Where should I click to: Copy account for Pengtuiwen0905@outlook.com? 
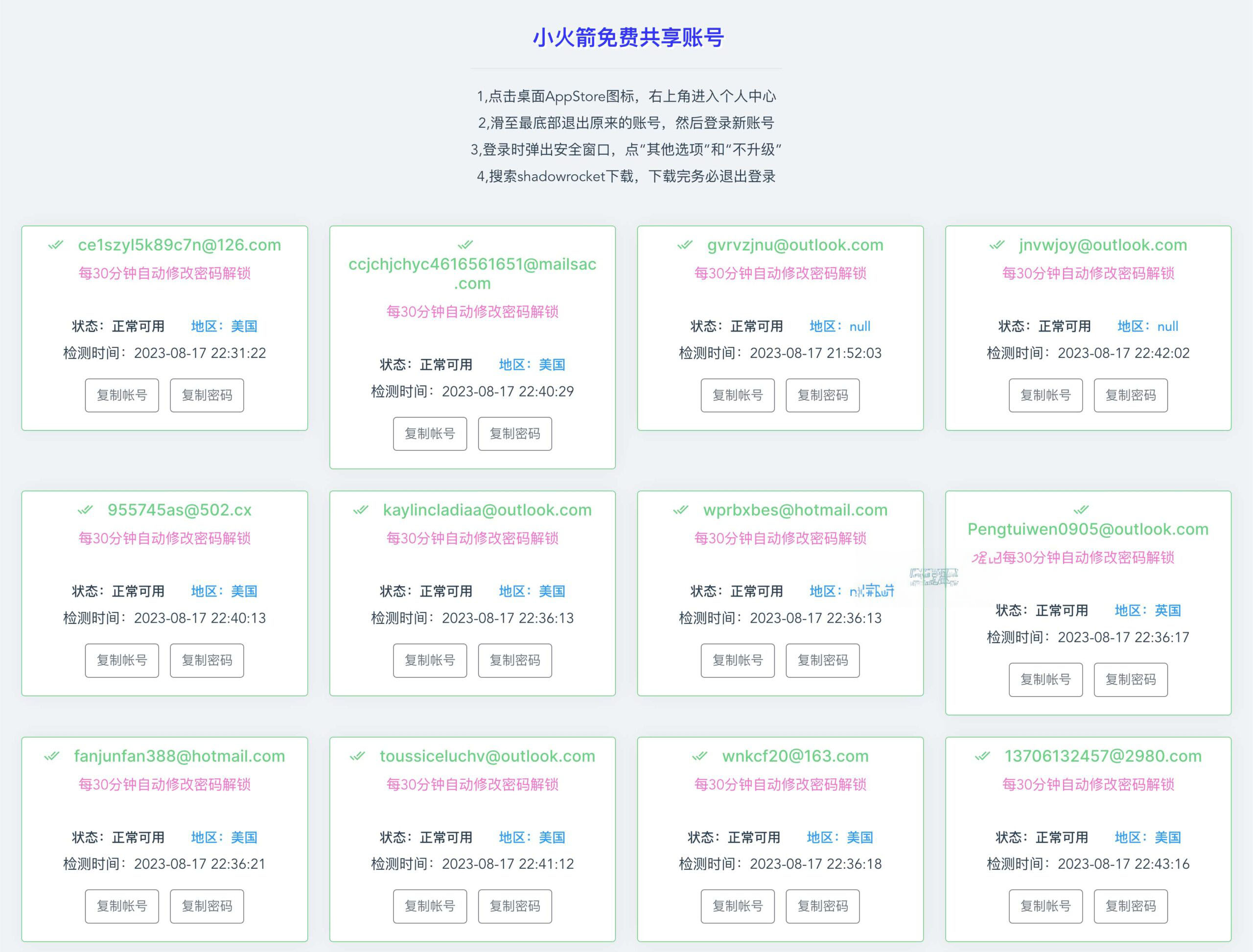pos(1045,680)
